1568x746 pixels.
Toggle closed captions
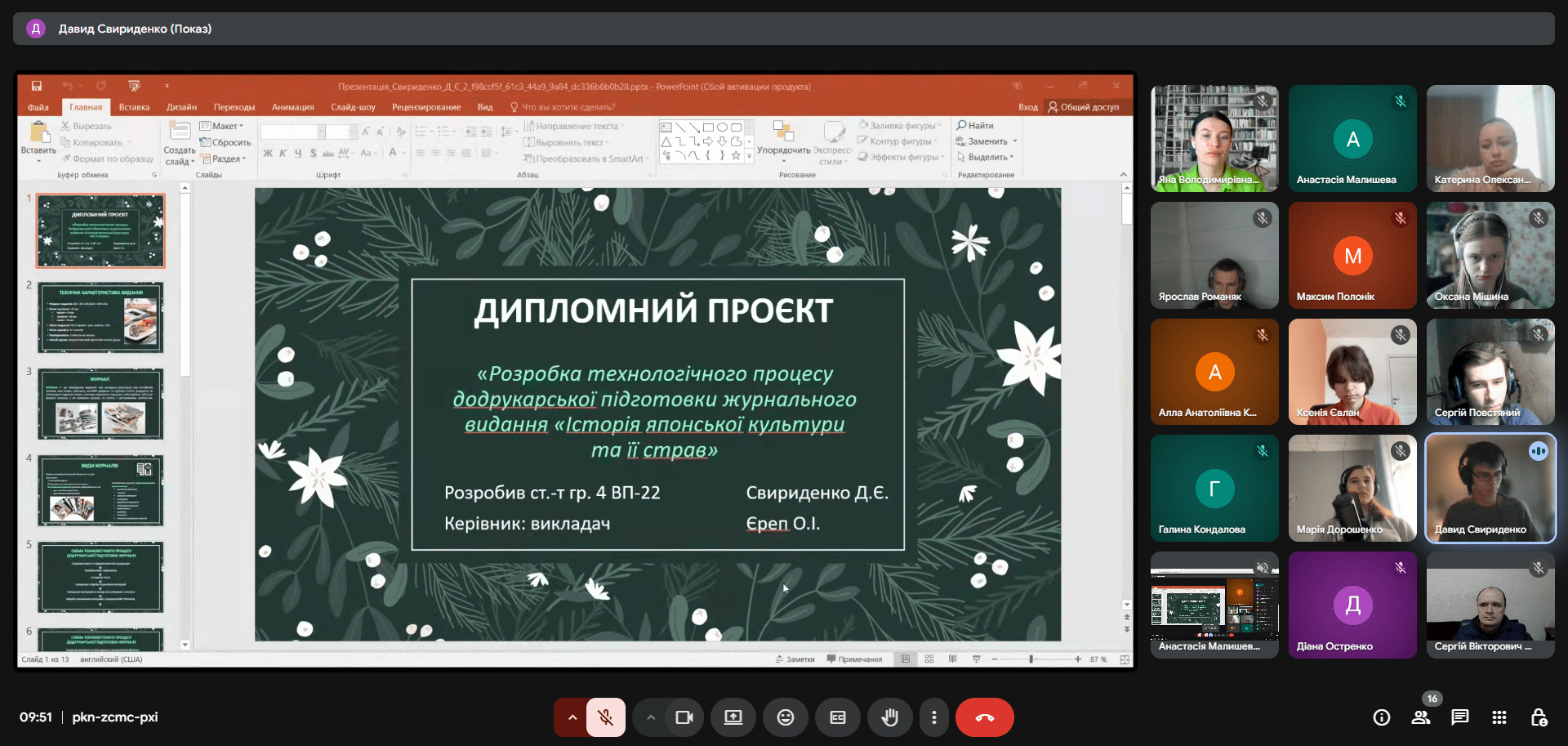tap(837, 717)
